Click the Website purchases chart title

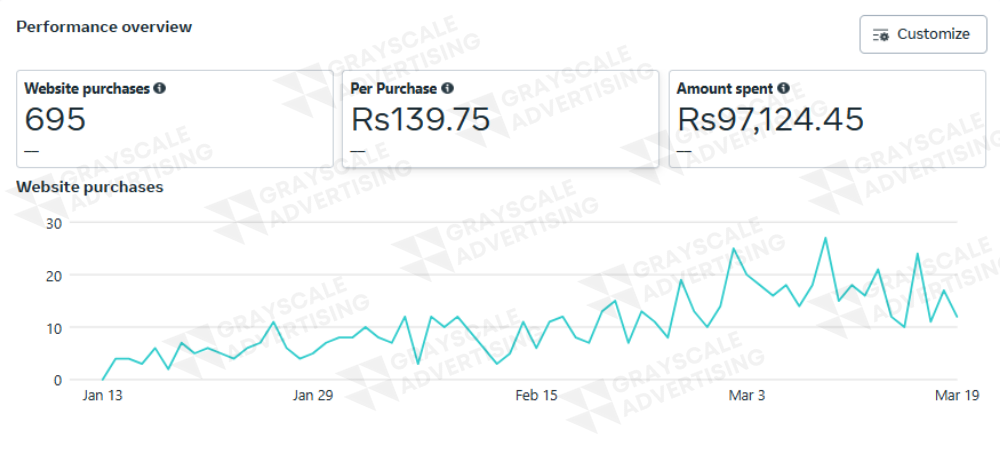click(x=90, y=186)
